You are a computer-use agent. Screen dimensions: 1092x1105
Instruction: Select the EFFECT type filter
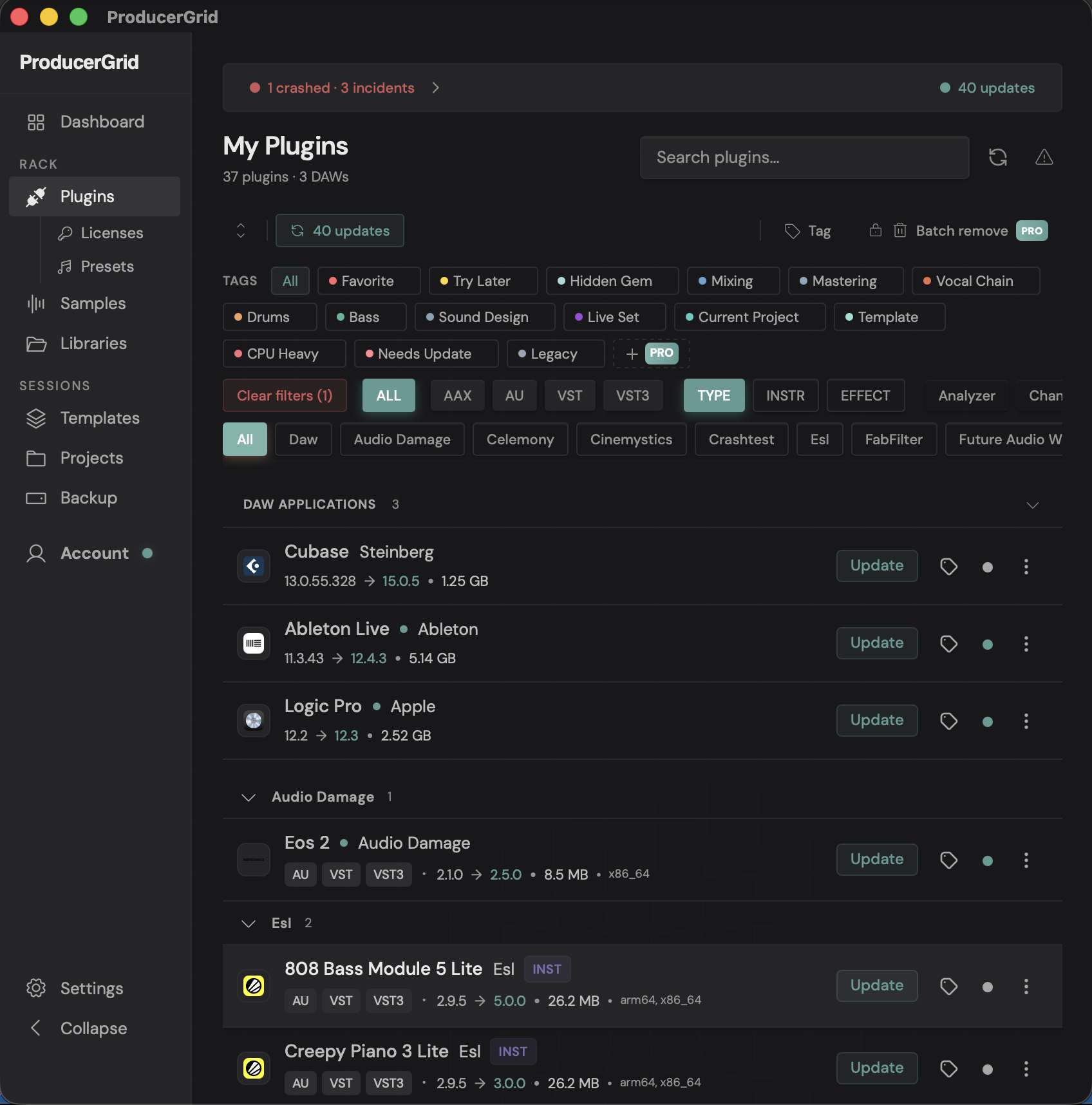865,395
